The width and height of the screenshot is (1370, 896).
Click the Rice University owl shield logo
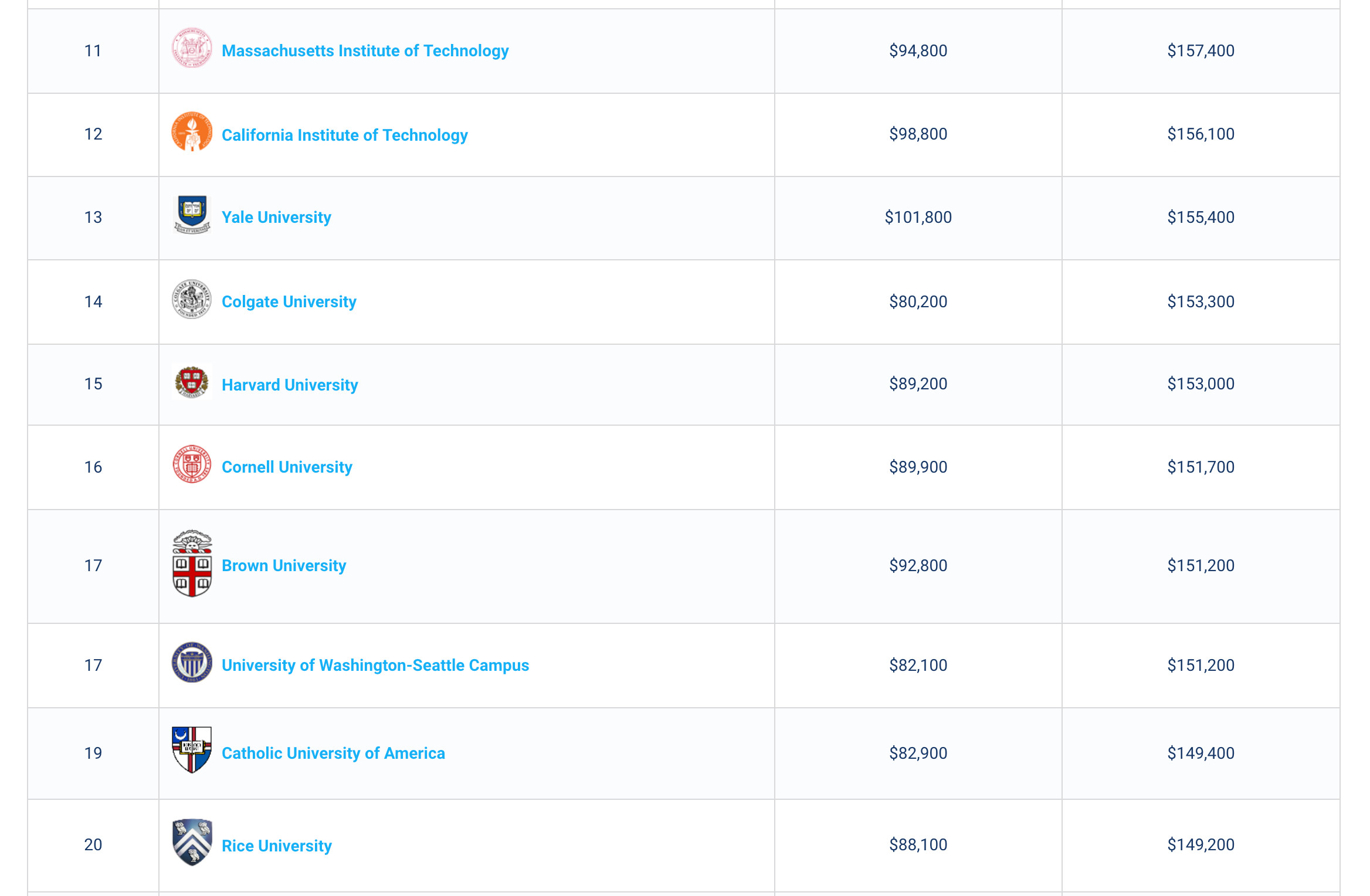pos(192,843)
